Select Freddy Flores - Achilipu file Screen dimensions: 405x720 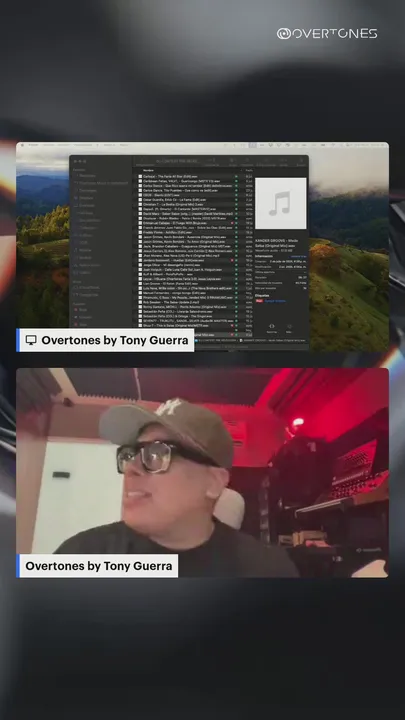[195, 232]
